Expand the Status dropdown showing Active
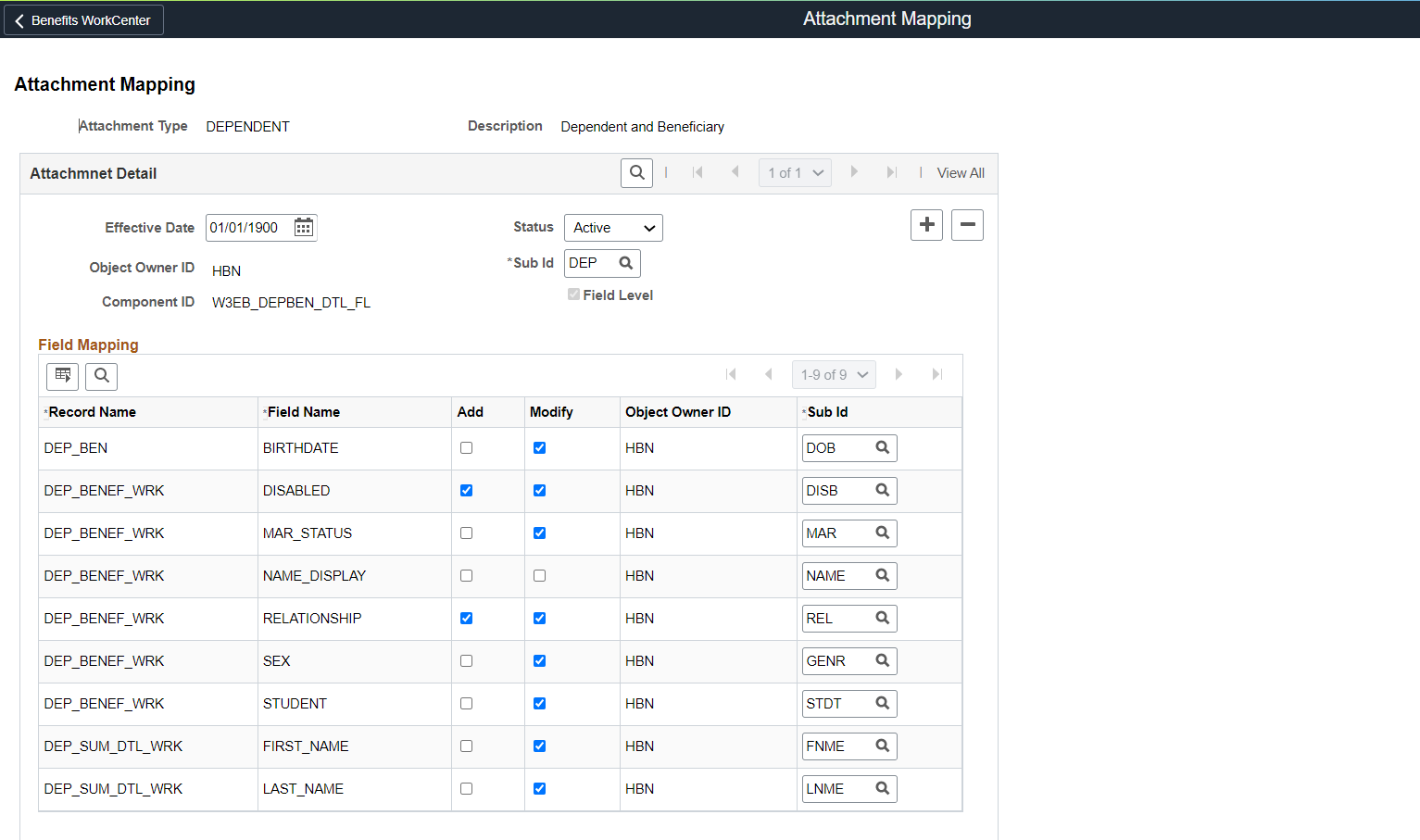Viewport: 1420px width, 840px height. [x=613, y=228]
